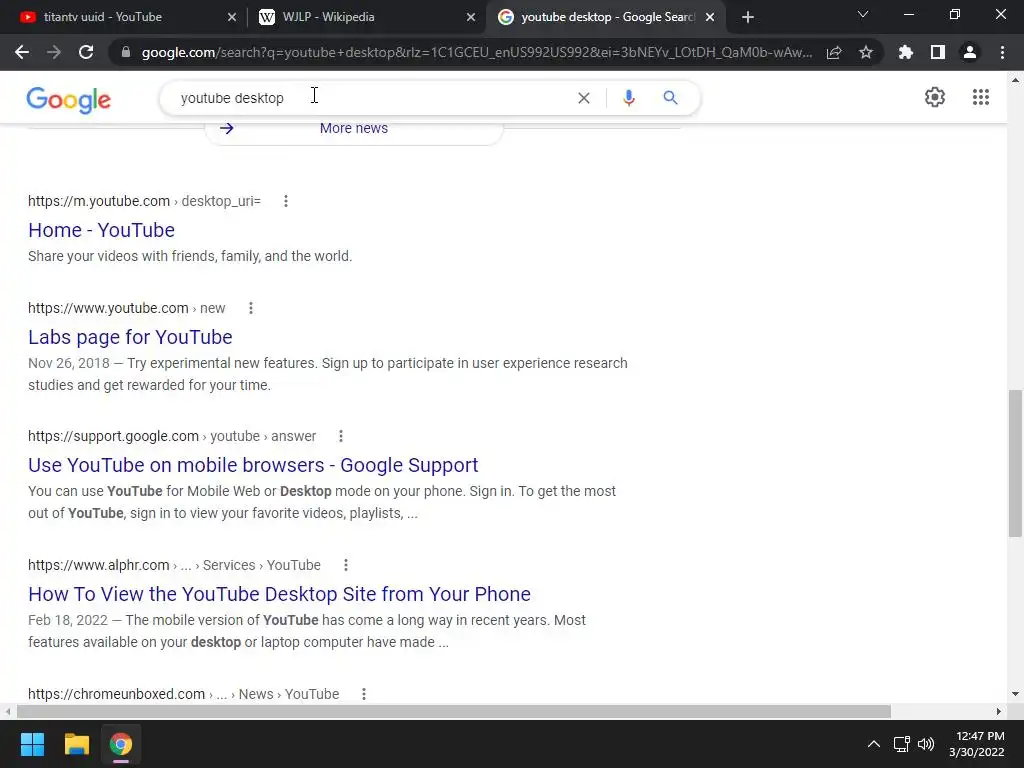The height and width of the screenshot is (768, 1024).
Task: Click scroll-right arrow of horizontal scrollbar
Action: 998,711
